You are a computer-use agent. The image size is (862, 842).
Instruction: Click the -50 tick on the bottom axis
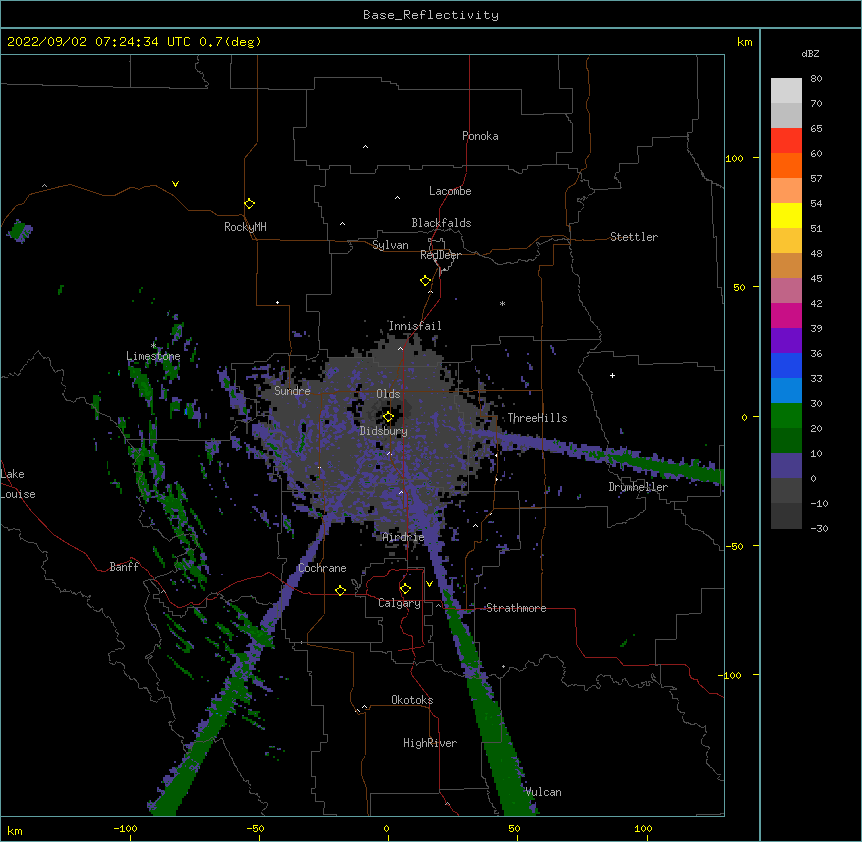(255, 829)
